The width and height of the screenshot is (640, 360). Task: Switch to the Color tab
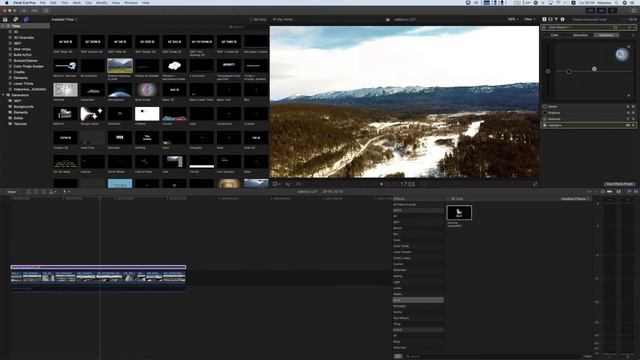(x=555, y=35)
